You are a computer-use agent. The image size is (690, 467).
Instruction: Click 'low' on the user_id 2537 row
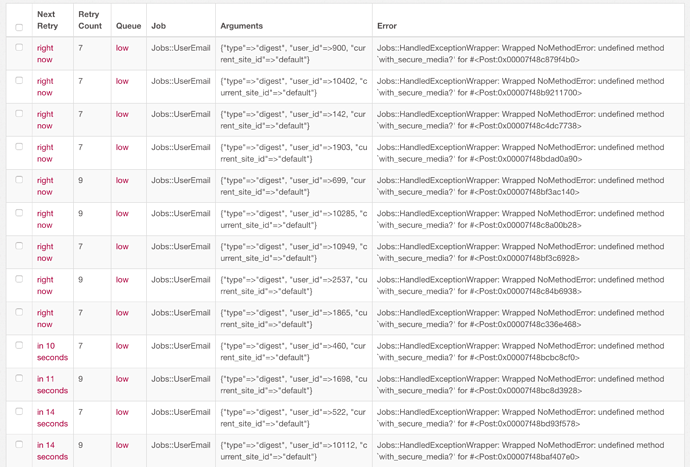pos(122,279)
